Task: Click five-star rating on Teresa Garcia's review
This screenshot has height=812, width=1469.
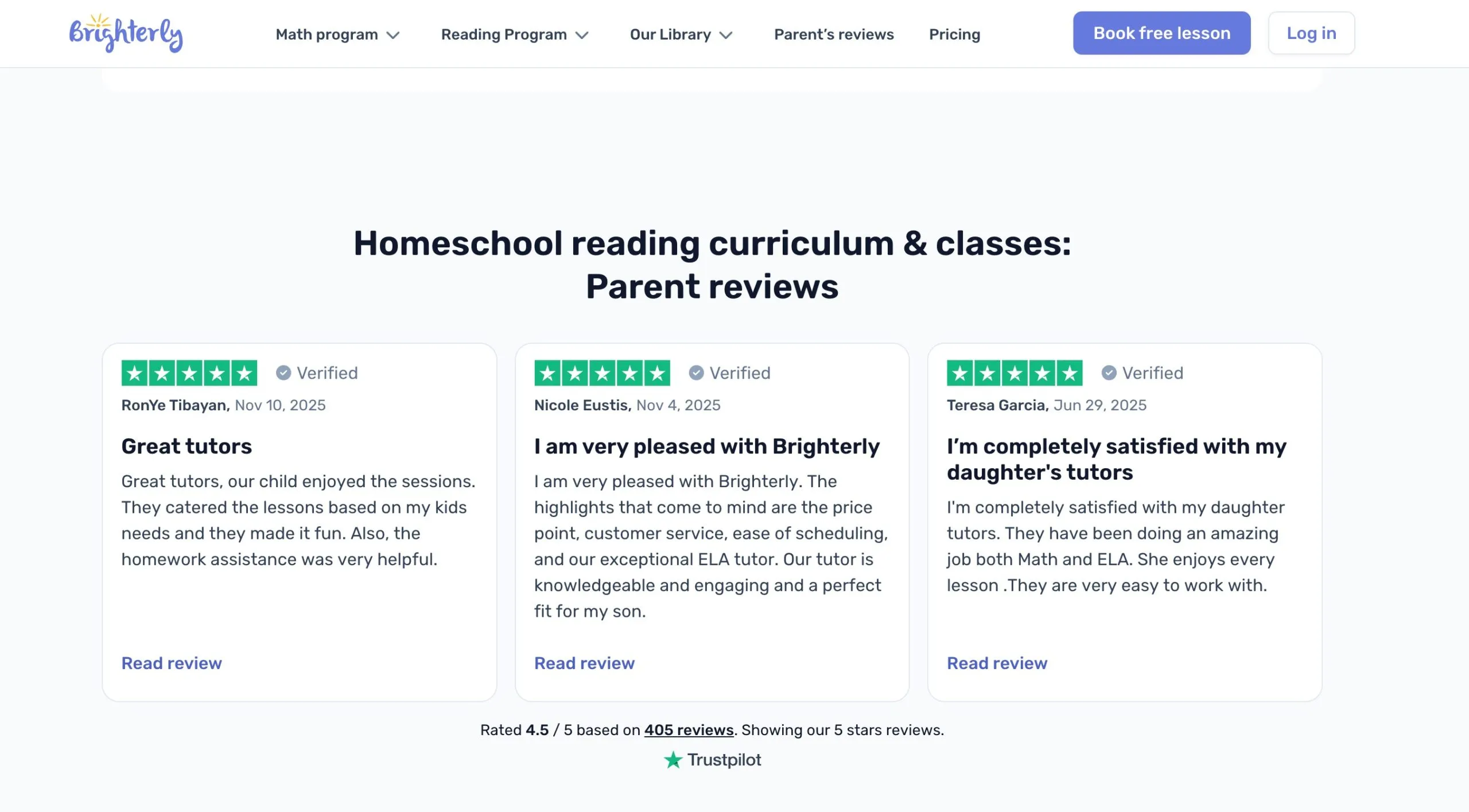Action: 1015,373
